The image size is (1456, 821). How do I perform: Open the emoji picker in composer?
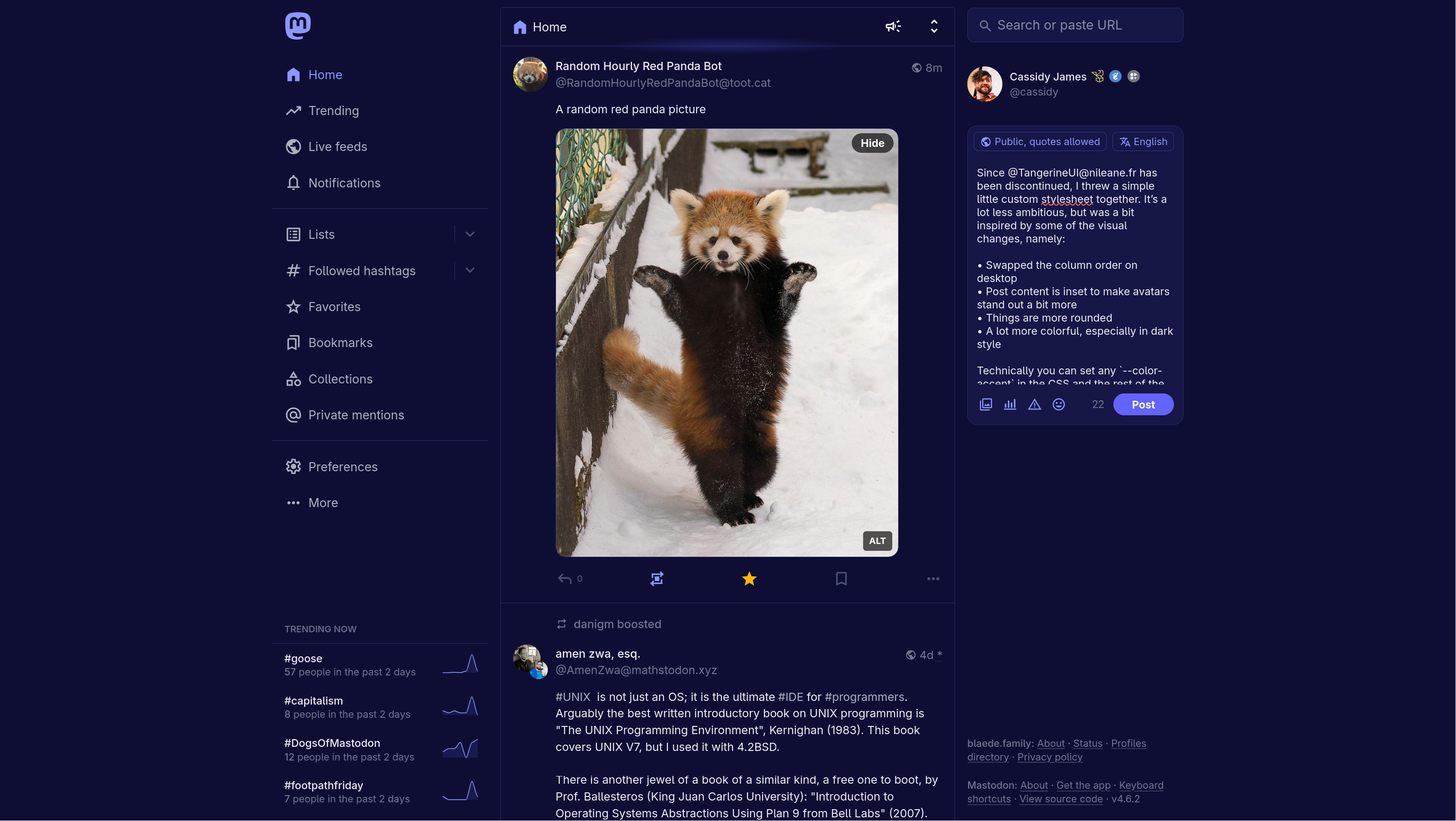[1059, 404]
